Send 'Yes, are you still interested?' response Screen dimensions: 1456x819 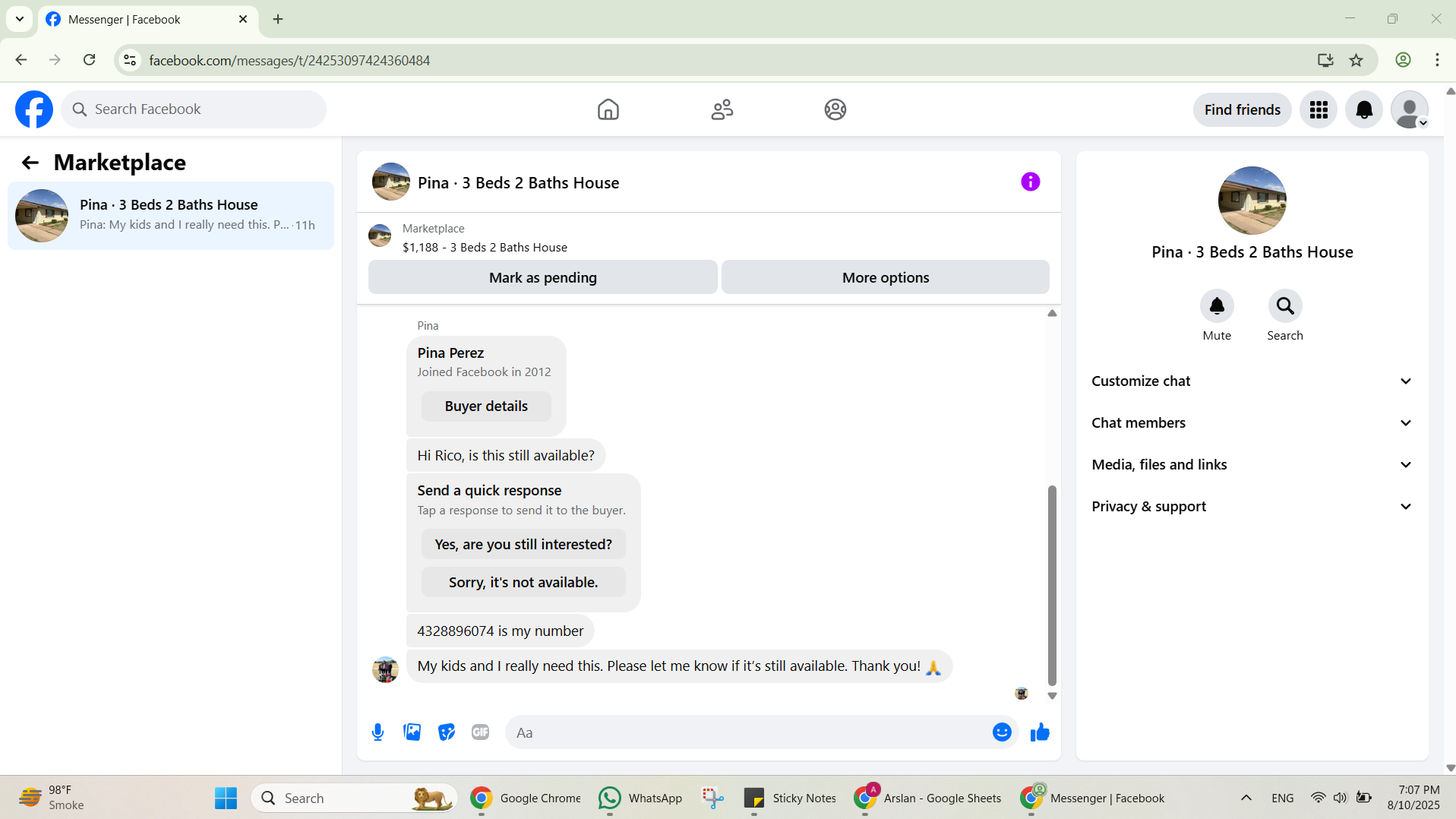(523, 544)
